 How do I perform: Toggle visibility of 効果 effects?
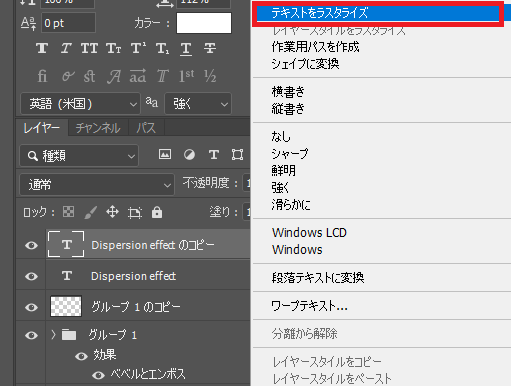[x=81, y=356]
